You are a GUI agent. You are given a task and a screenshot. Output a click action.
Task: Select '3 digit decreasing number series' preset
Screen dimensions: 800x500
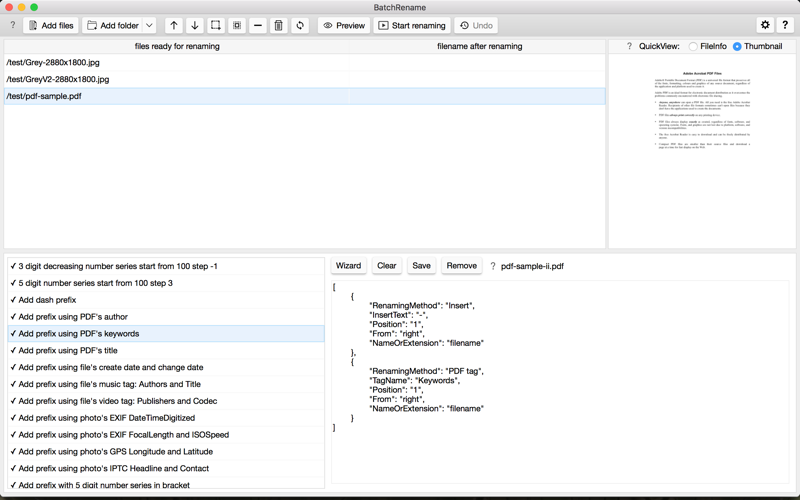click(166, 266)
